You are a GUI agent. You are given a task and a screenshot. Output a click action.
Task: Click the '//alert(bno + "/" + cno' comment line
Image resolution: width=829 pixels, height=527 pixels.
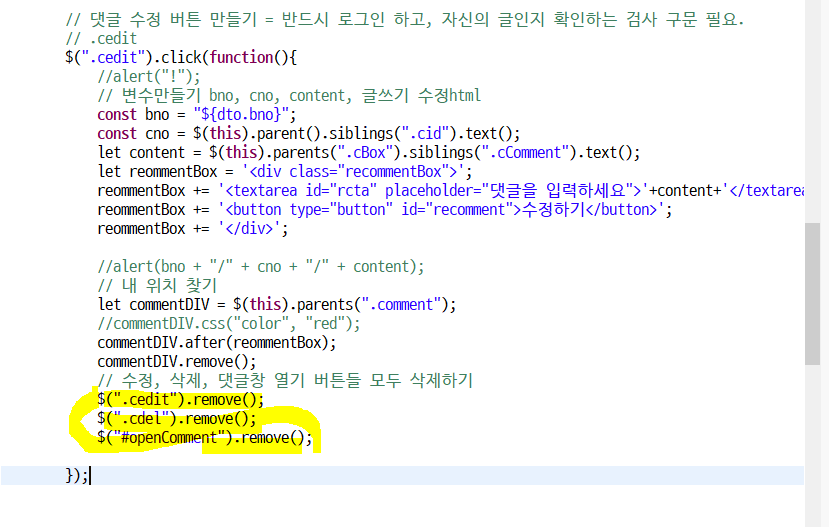261,267
